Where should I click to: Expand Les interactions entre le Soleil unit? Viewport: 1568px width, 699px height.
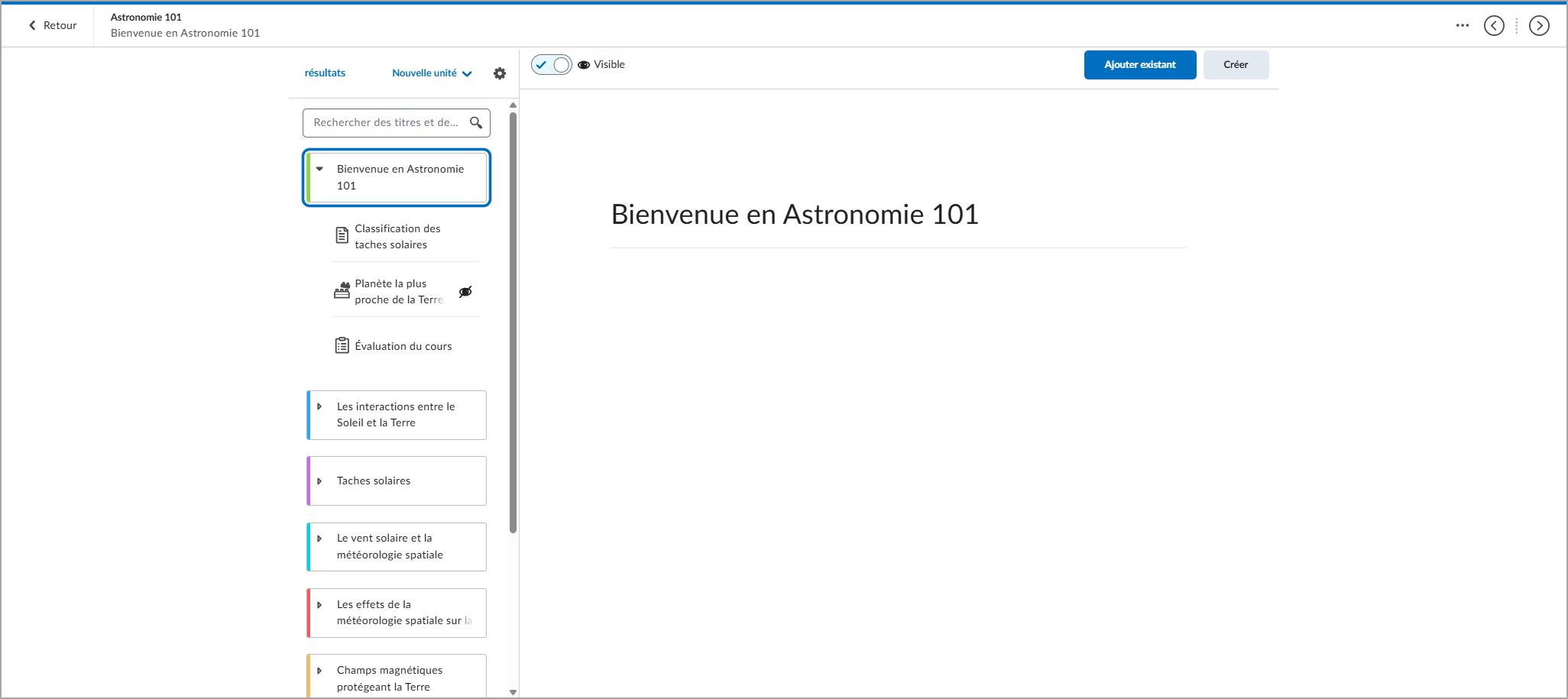319,406
